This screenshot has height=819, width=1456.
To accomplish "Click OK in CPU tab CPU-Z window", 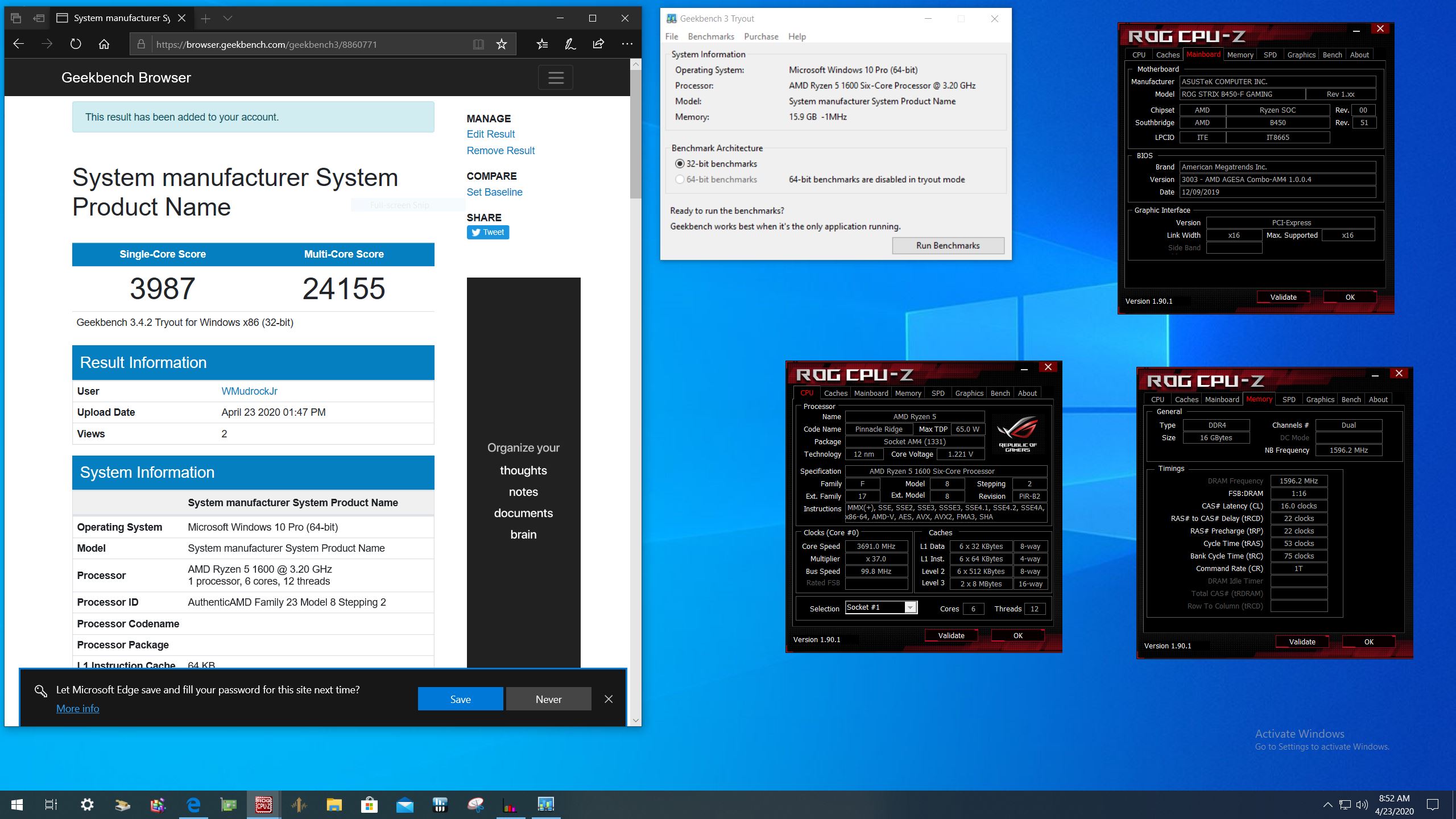I will pyautogui.click(x=1017, y=635).
